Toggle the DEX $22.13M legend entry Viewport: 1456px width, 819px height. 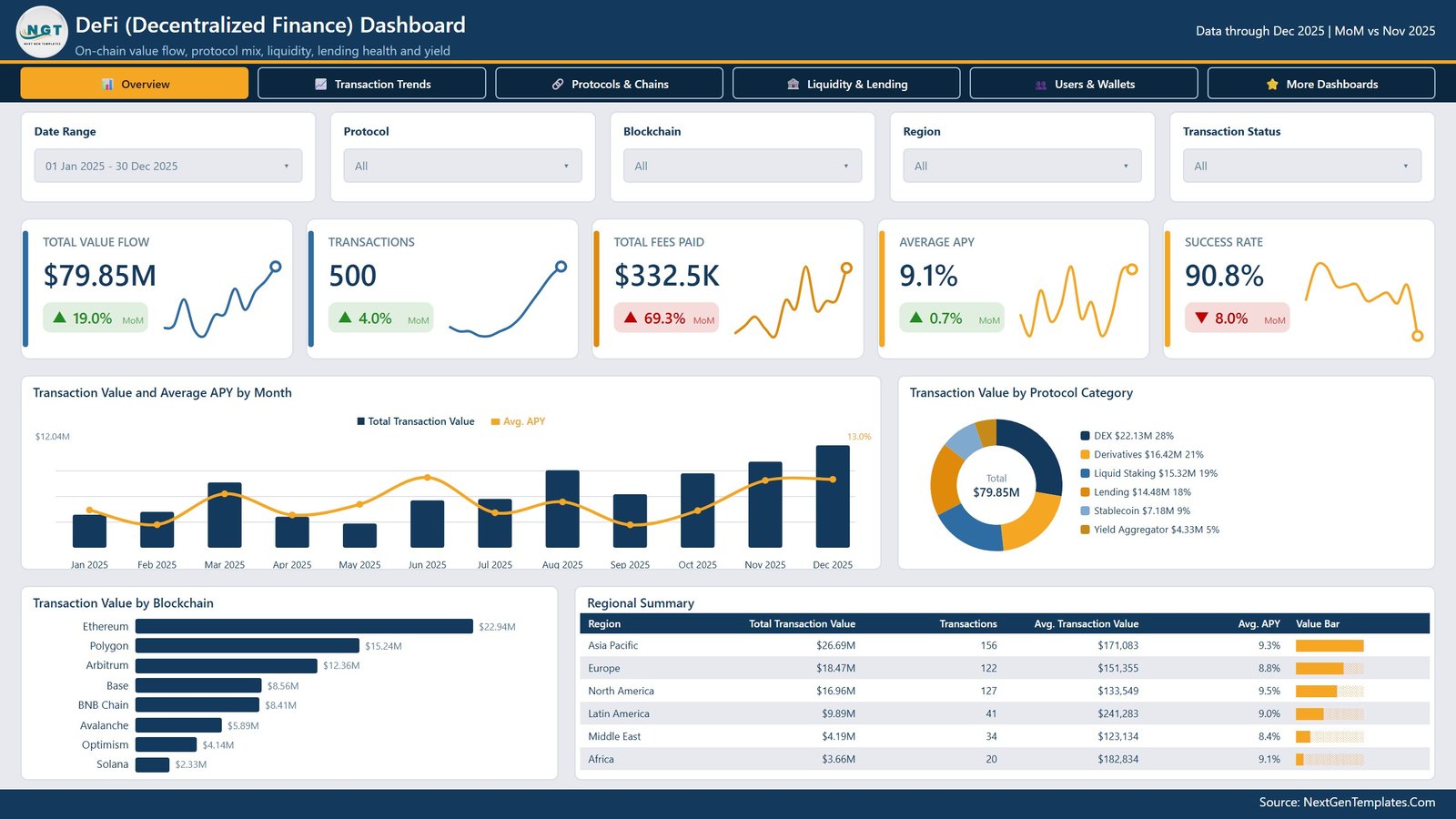1127,436
